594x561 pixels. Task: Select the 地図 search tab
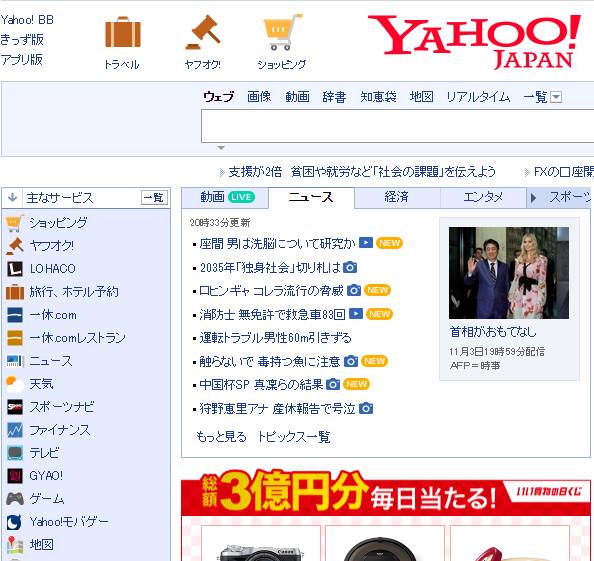[x=421, y=97]
